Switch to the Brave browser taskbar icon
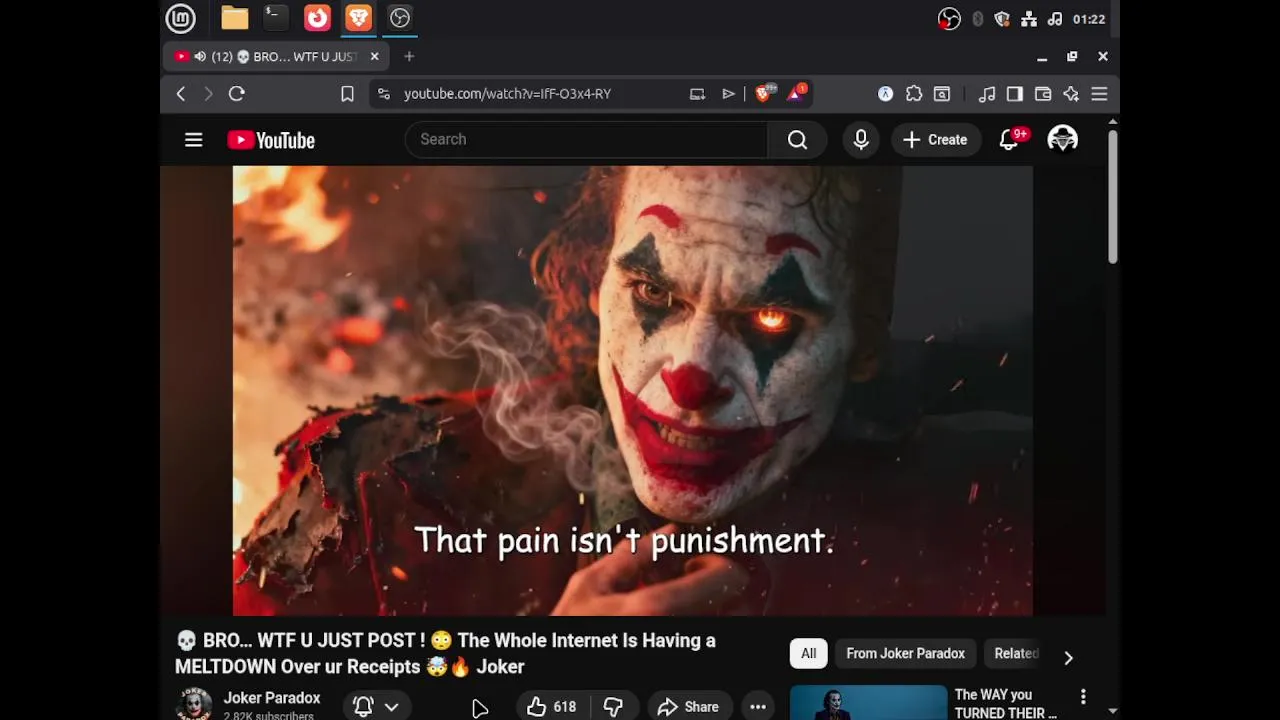Viewport: 1280px width, 720px height. tap(358, 18)
